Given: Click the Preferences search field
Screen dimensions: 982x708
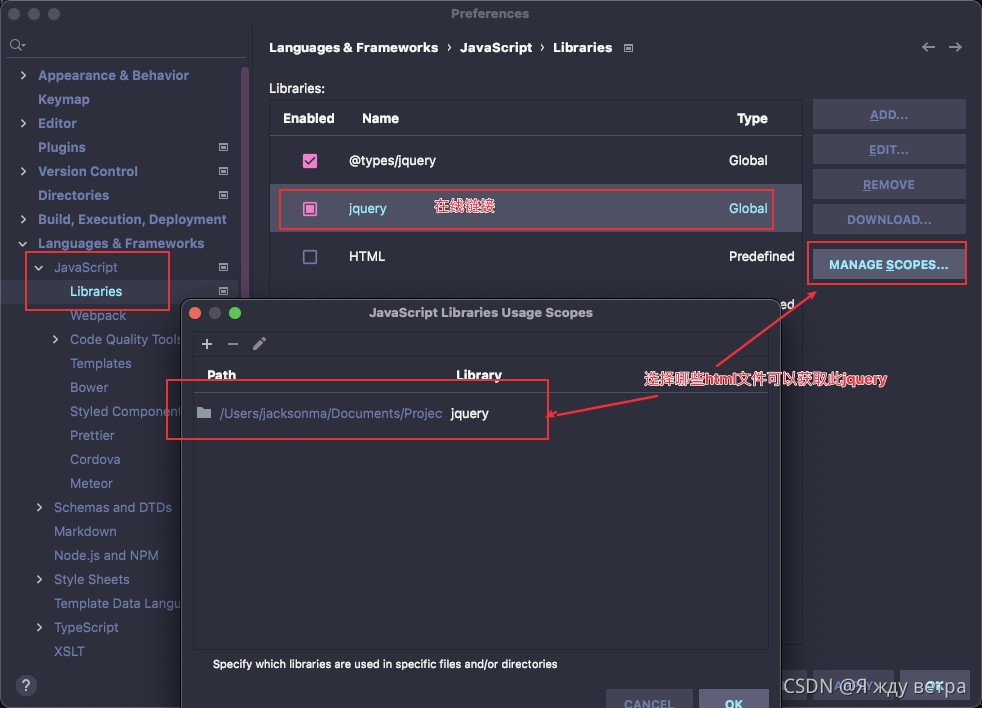Looking at the screenshot, I should tap(125, 45).
